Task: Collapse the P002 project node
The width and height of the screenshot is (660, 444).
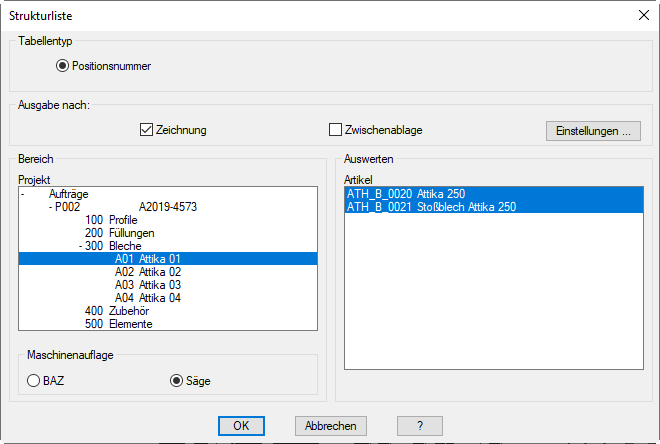Action: click(51, 207)
